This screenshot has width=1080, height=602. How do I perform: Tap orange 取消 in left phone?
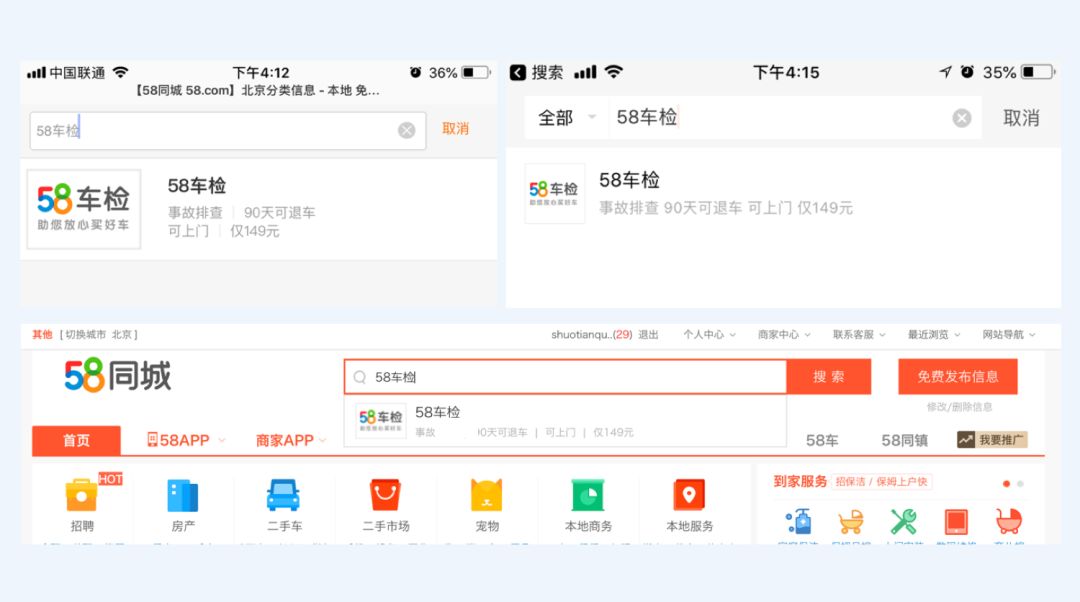455,129
